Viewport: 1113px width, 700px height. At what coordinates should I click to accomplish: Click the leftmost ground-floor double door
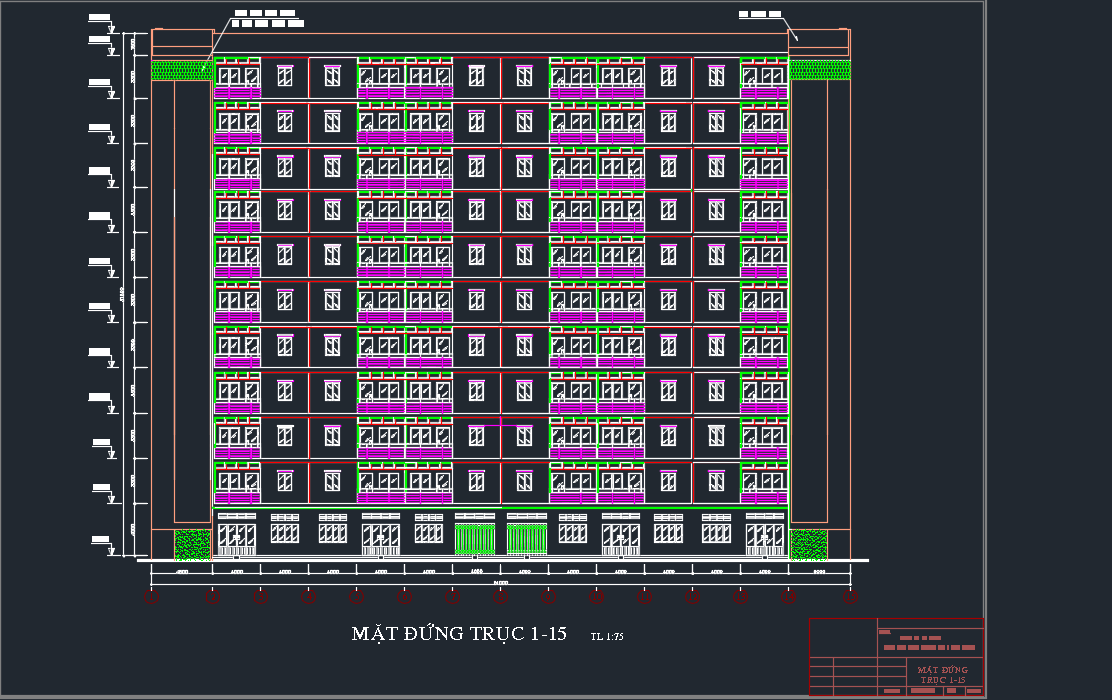(237, 539)
